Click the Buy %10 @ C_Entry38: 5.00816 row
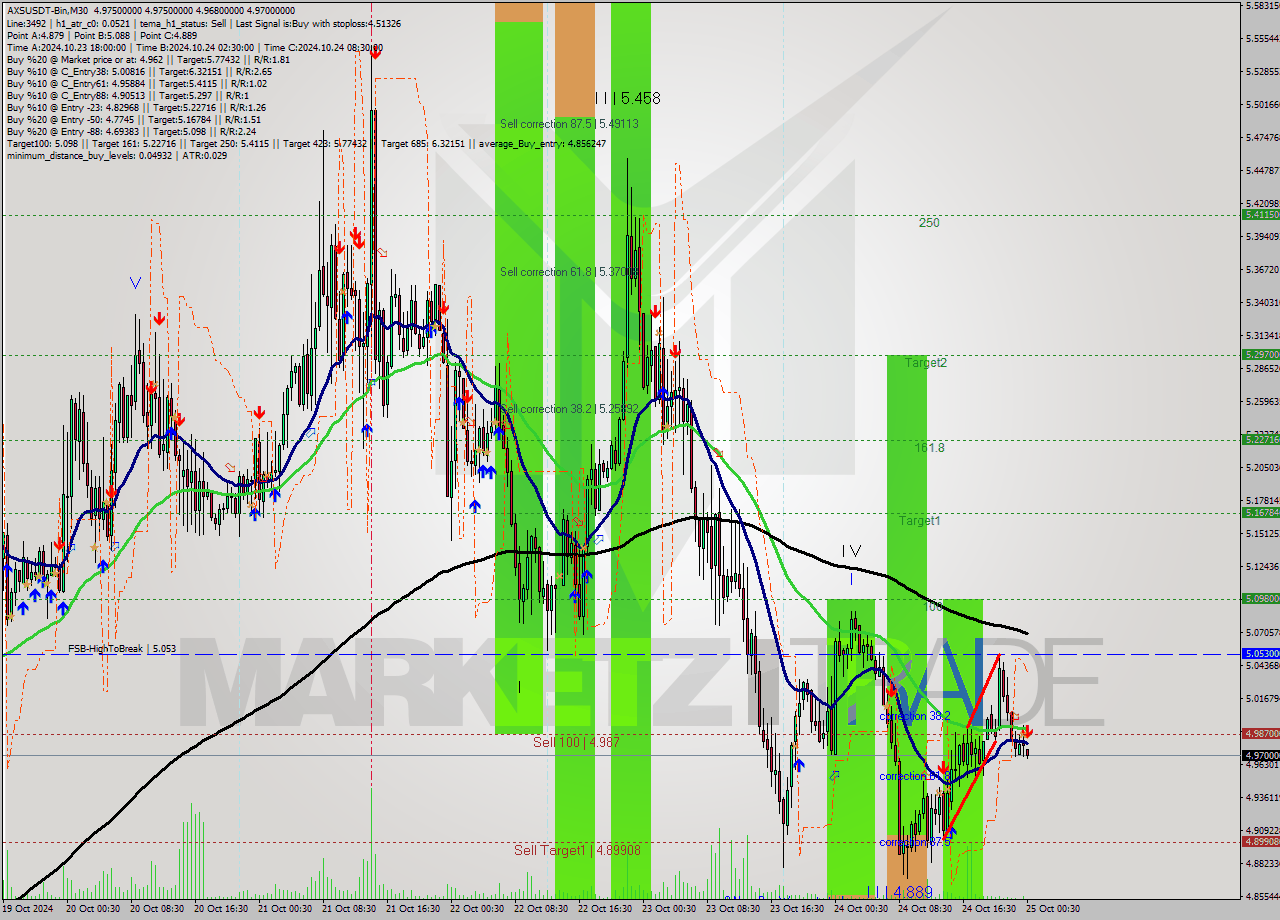Viewport: 1280px width, 920px height. 139,71
